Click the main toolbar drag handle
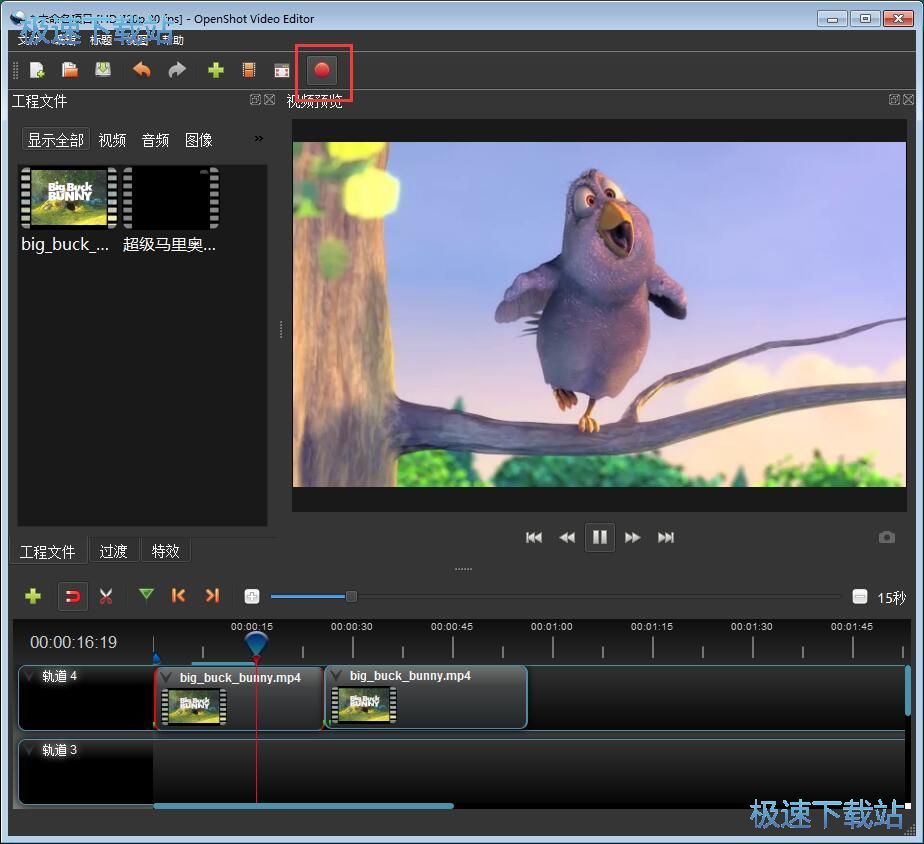Image resolution: width=924 pixels, height=844 pixels. click(x=16, y=71)
